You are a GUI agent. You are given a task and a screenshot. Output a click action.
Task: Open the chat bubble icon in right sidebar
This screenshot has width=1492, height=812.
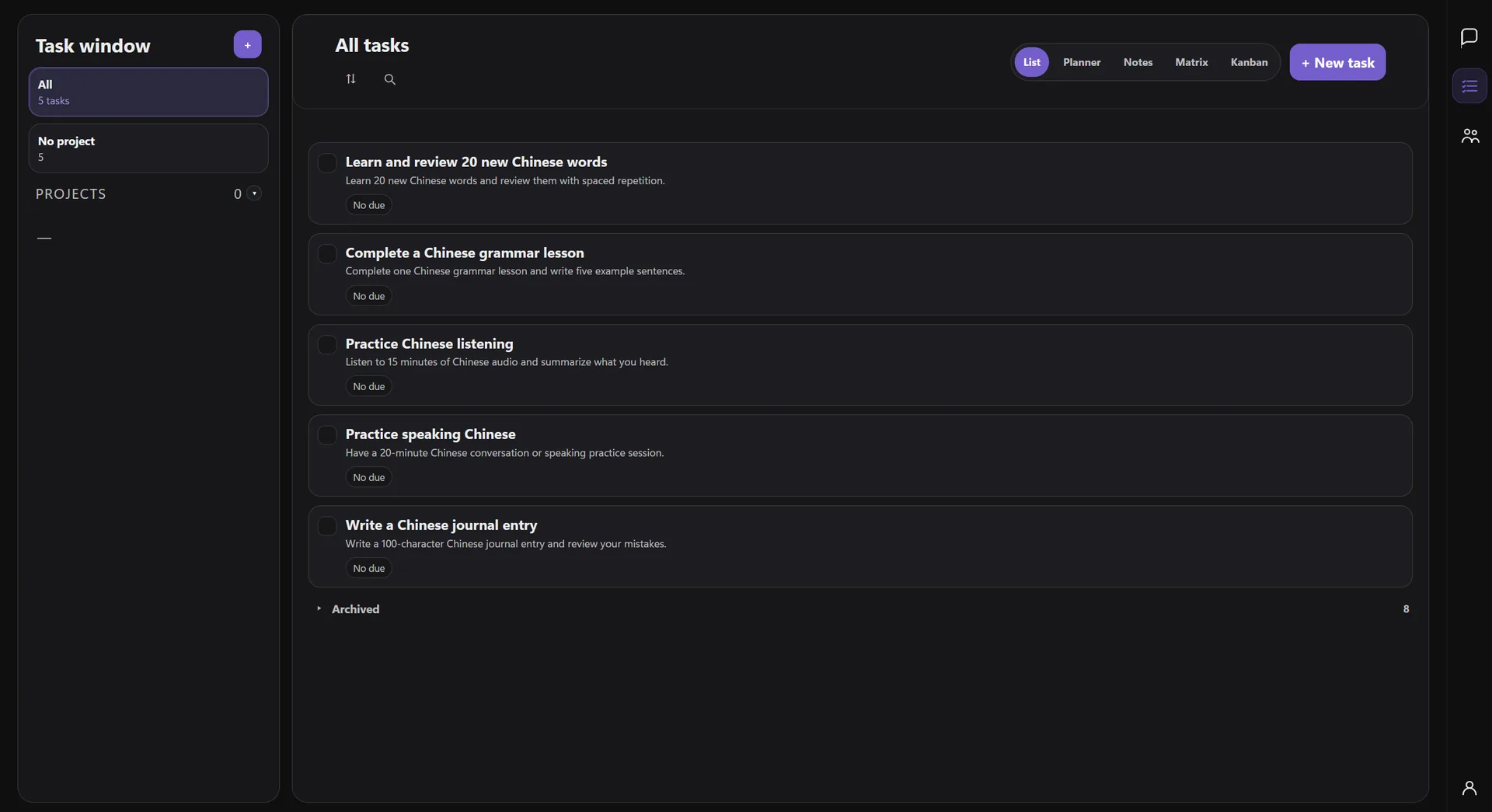click(1469, 37)
